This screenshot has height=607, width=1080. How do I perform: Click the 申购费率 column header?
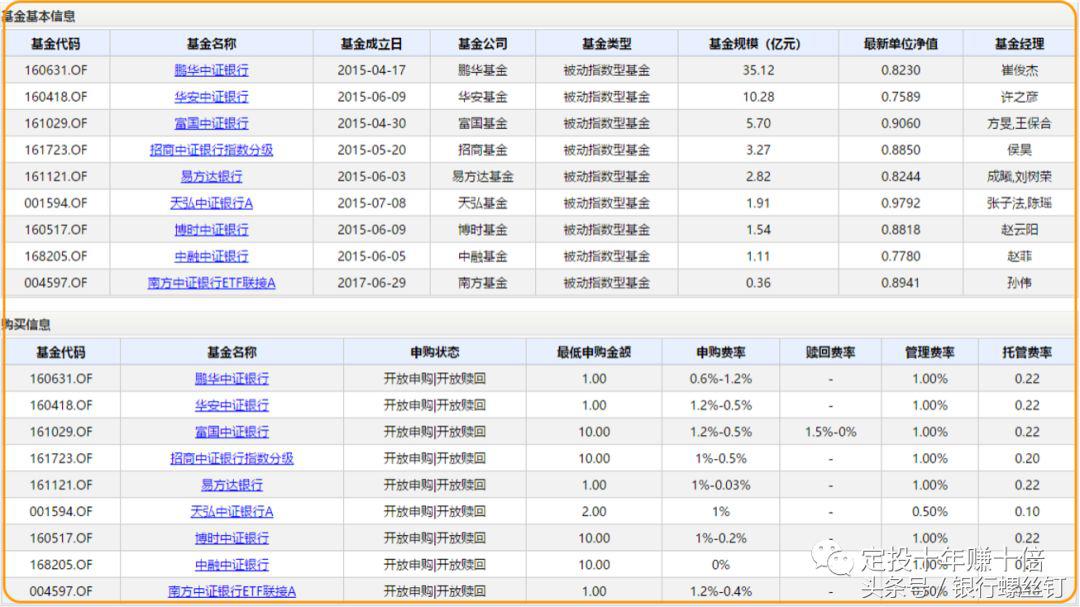722,352
